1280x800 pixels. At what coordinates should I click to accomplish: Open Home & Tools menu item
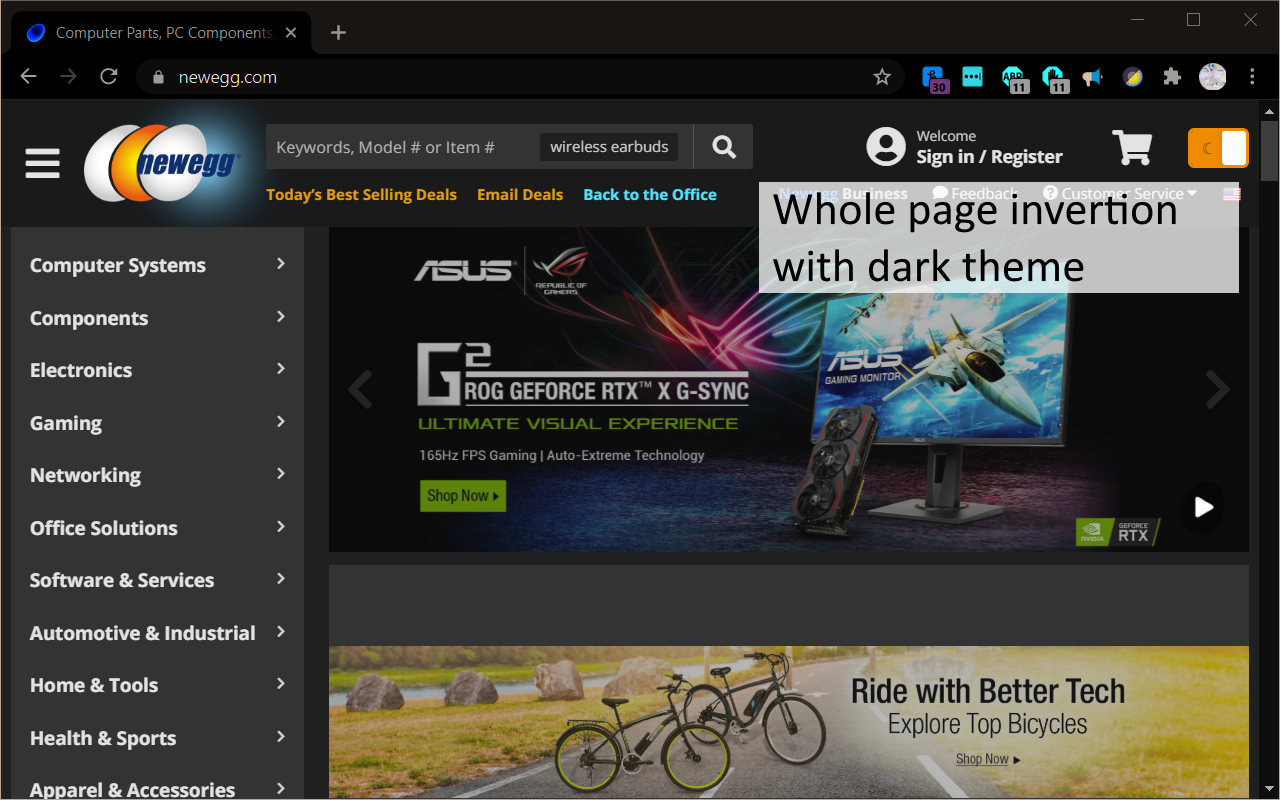(157, 685)
